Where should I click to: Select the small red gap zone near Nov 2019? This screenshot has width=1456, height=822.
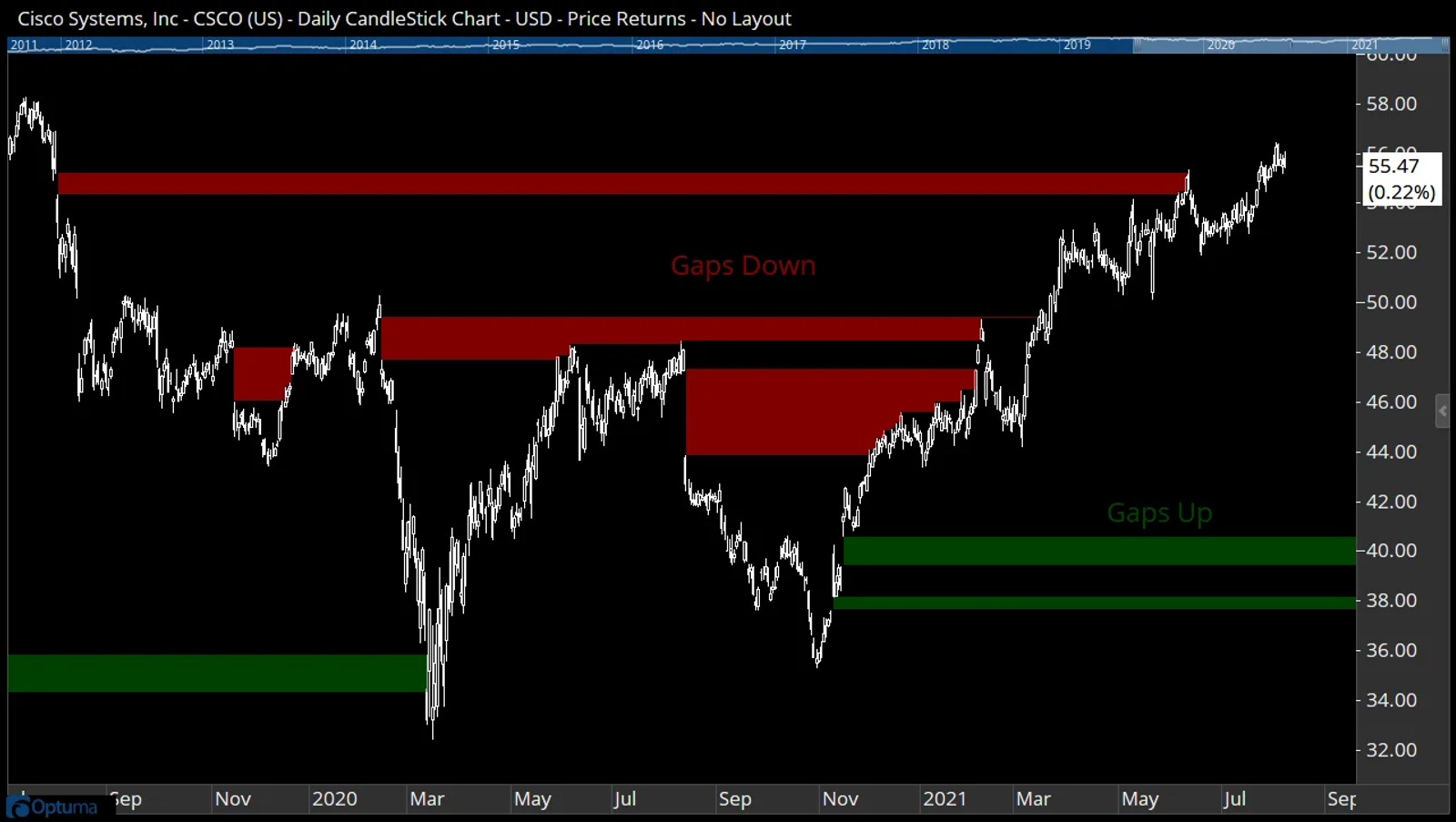click(x=263, y=373)
